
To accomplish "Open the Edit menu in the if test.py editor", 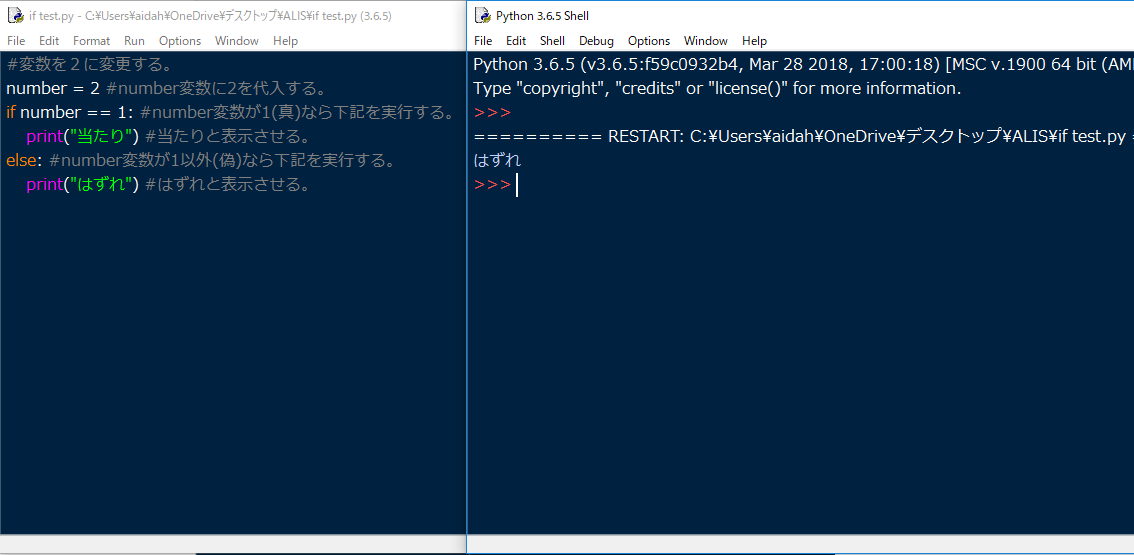I will coord(49,41).
